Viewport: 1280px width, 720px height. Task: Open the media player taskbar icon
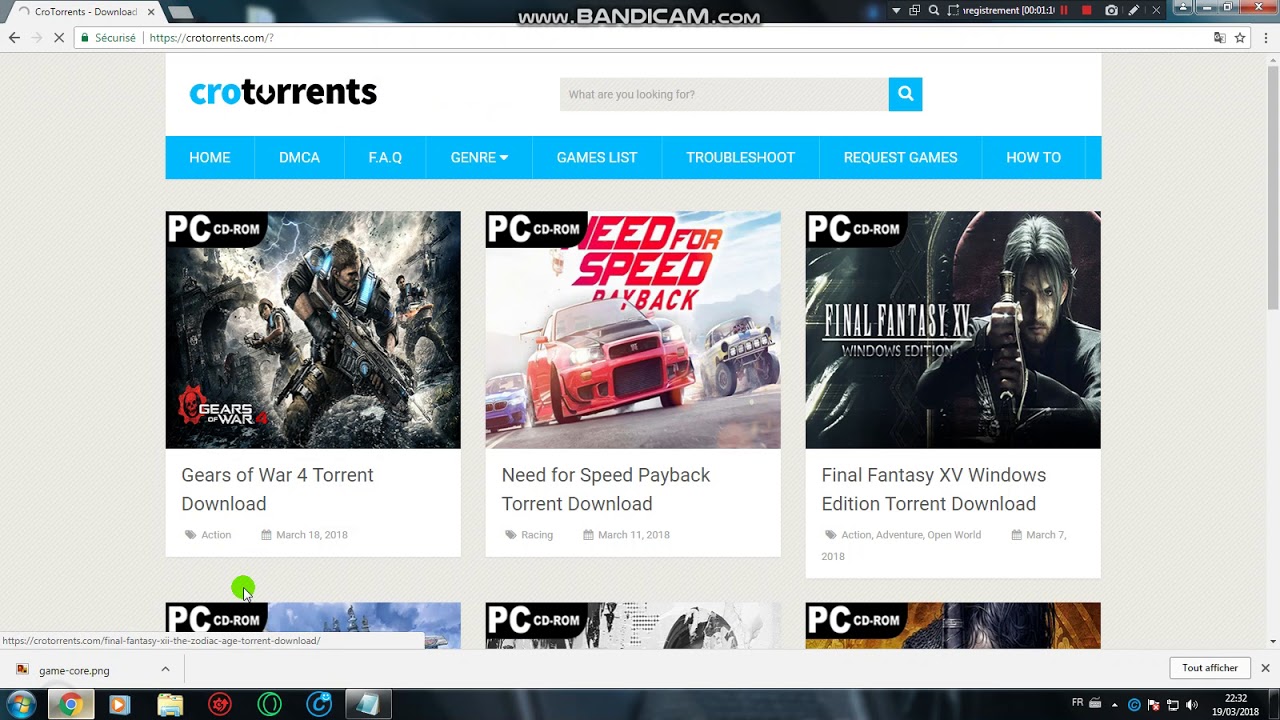coord(119,705)
